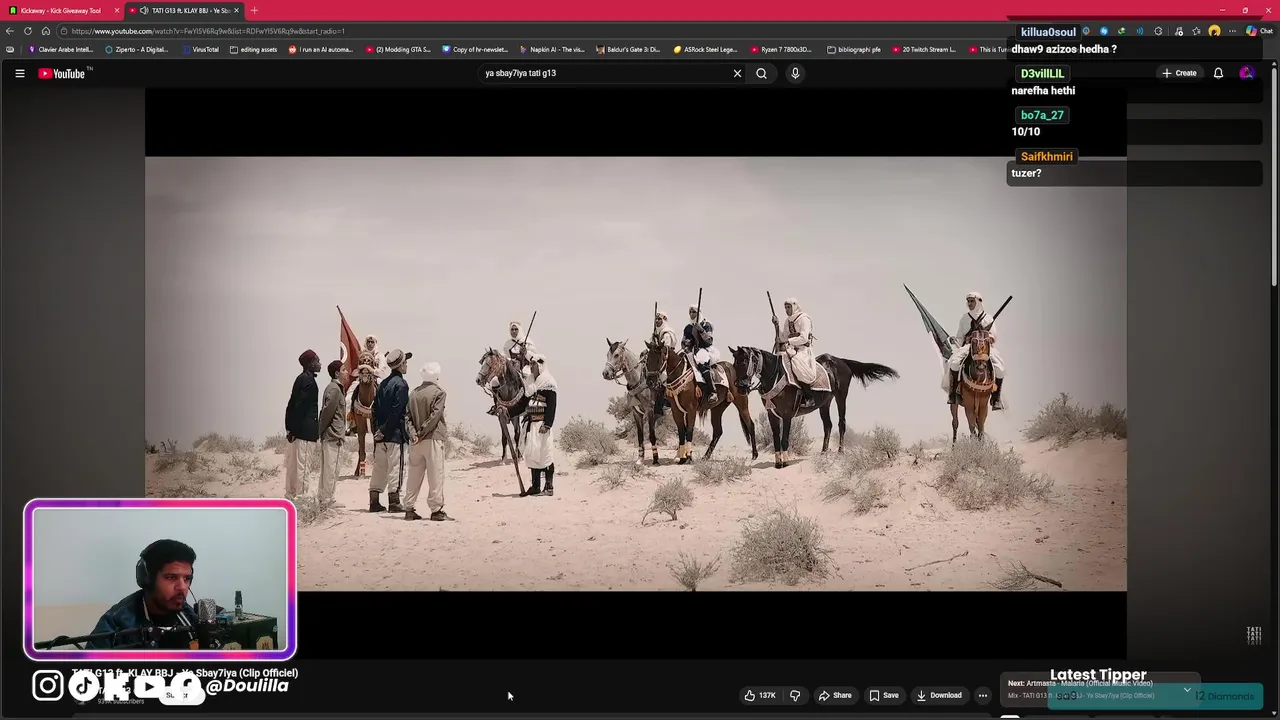Viewport: 1280px width, 720px height.
Task: Focus the browser address bar URL
Action: (208, 31)
